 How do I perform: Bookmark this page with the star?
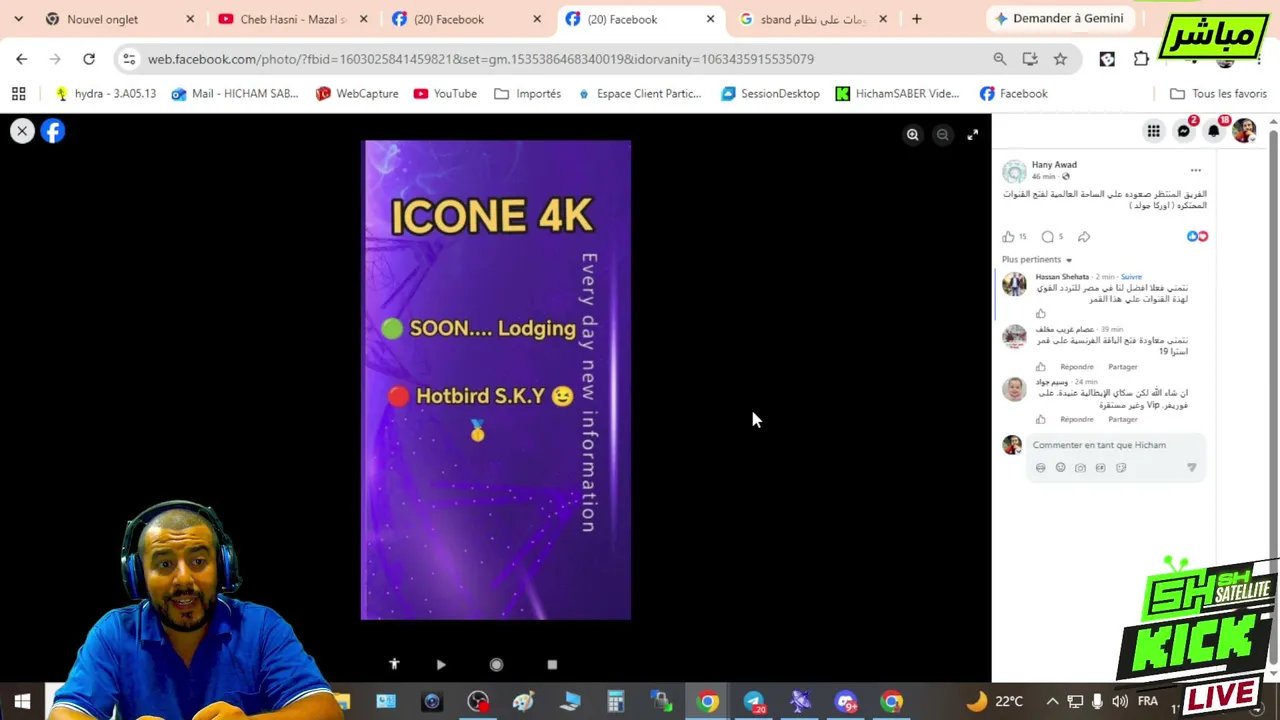1060,59
